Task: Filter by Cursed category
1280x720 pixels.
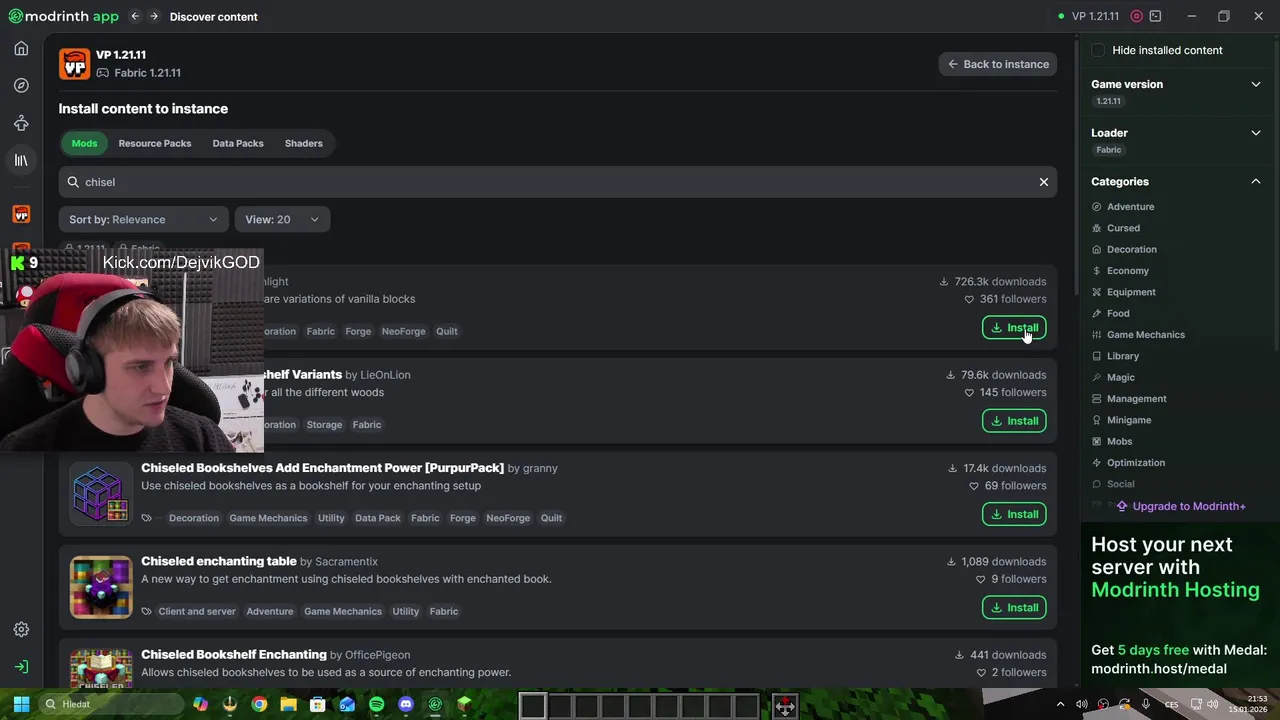Action: coord(1123,228)
